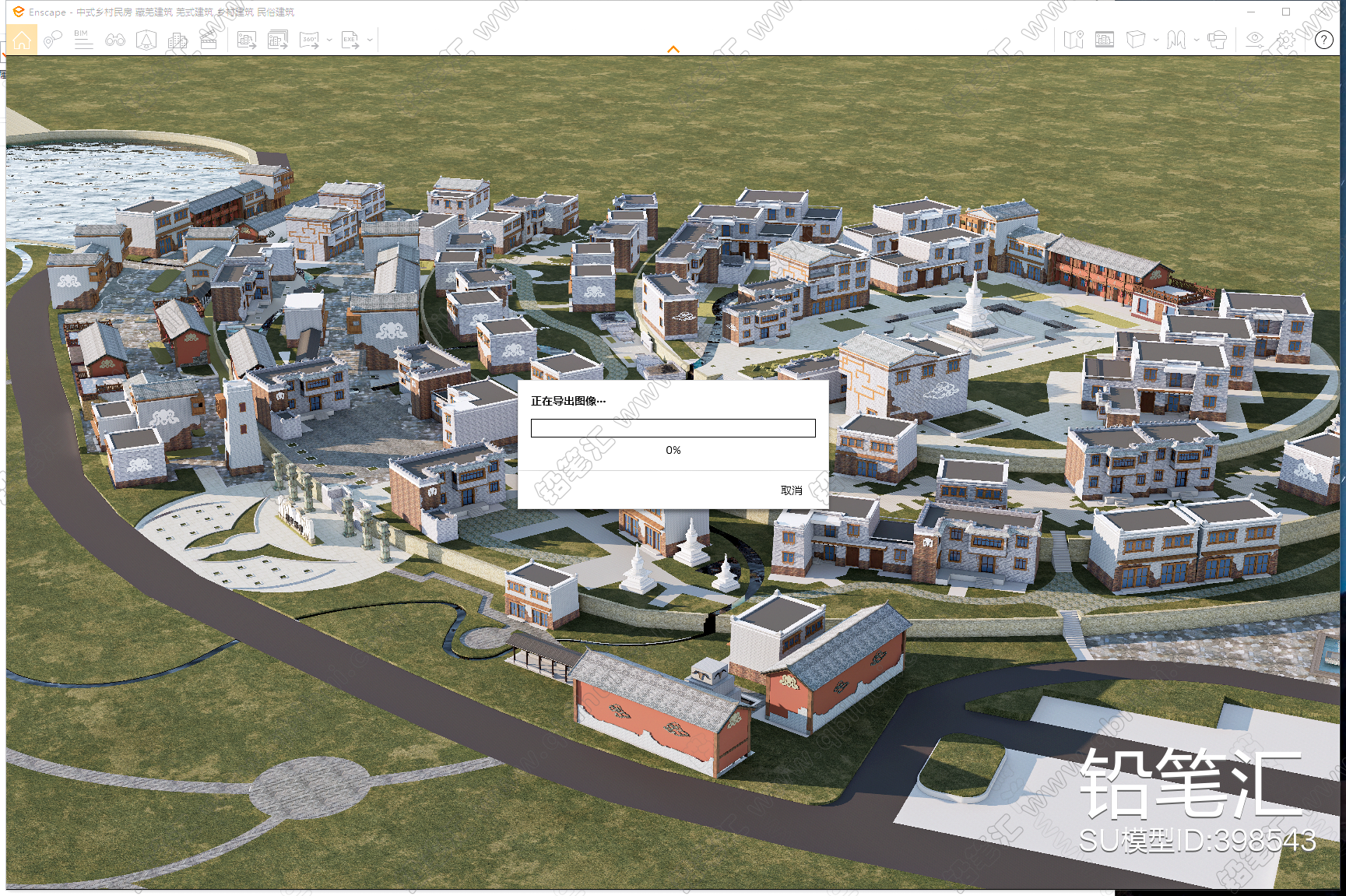Click the Enscape window title text
Viewport: 1346px width, 896px height.
(x=162, y=12)
